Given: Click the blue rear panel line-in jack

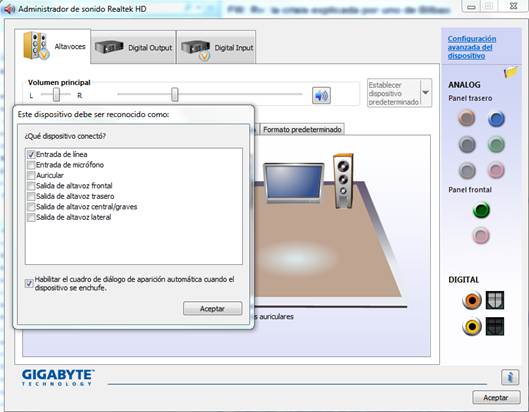Looking at the screenshot, I should point(496,119).
